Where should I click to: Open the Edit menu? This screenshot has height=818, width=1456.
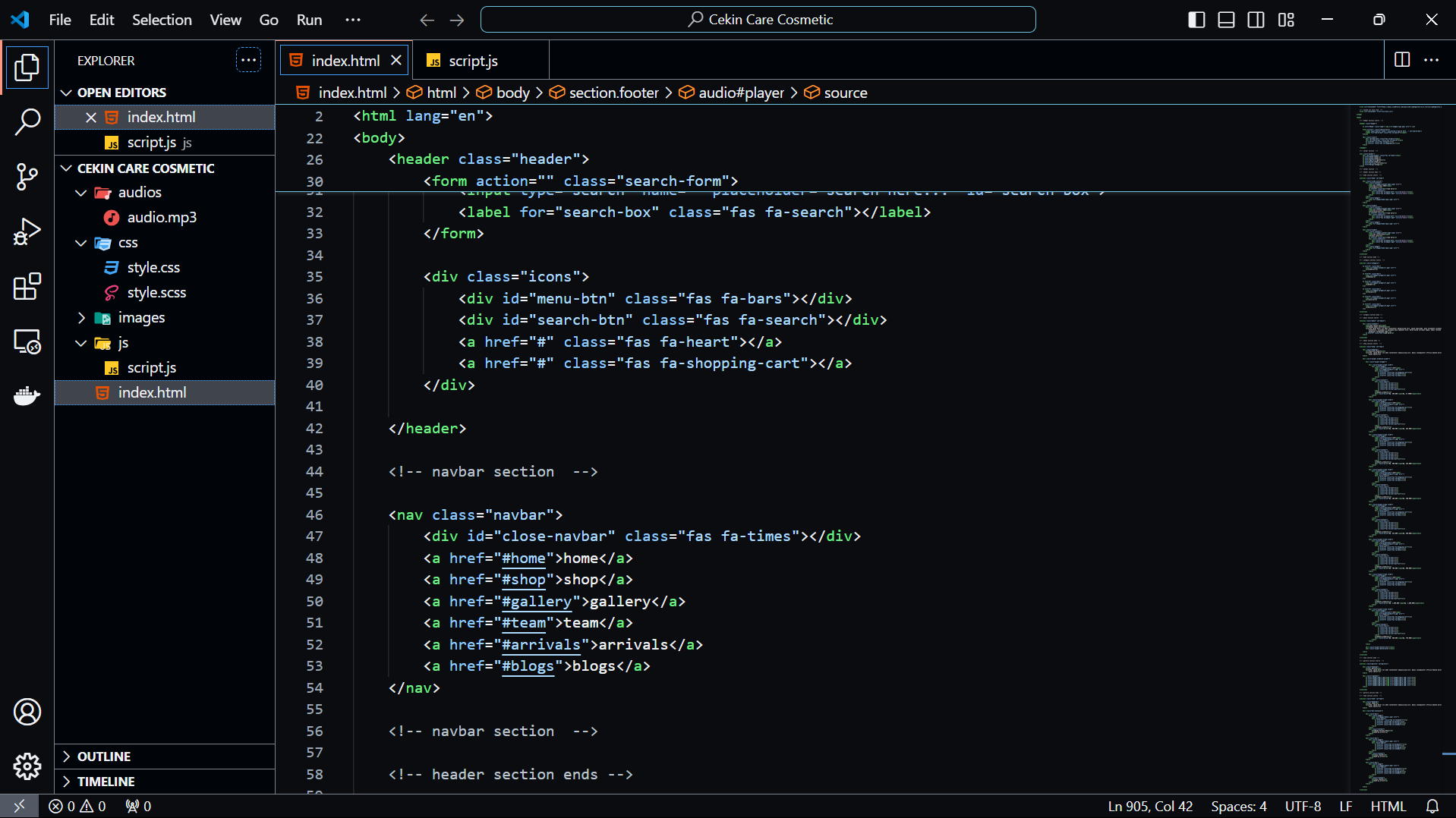pyautogui.click(x=102, y=20)
